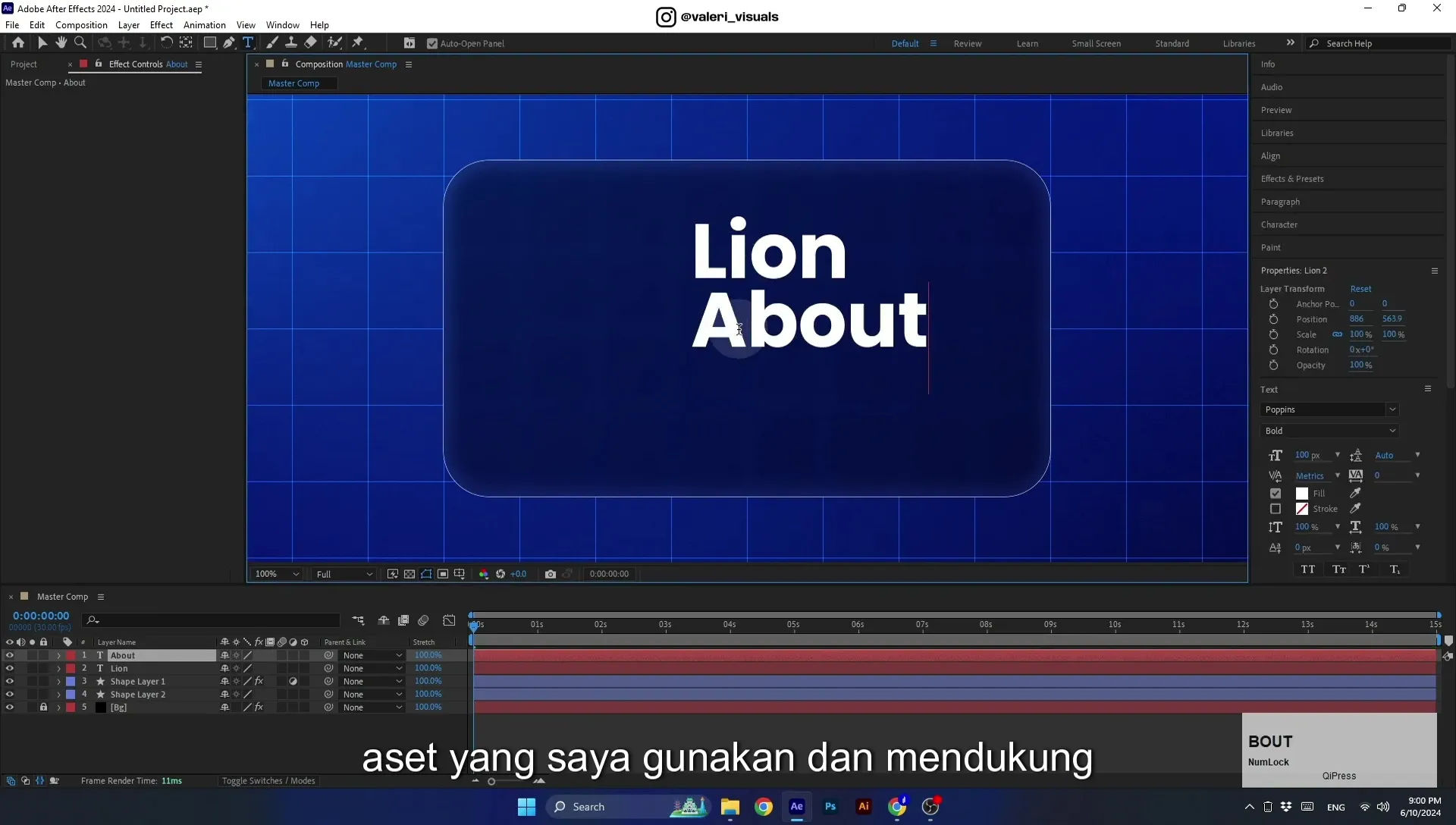Open the All Caps text style button
The height and width of the screenshot is (825, 1456).
click(1308, 569)
